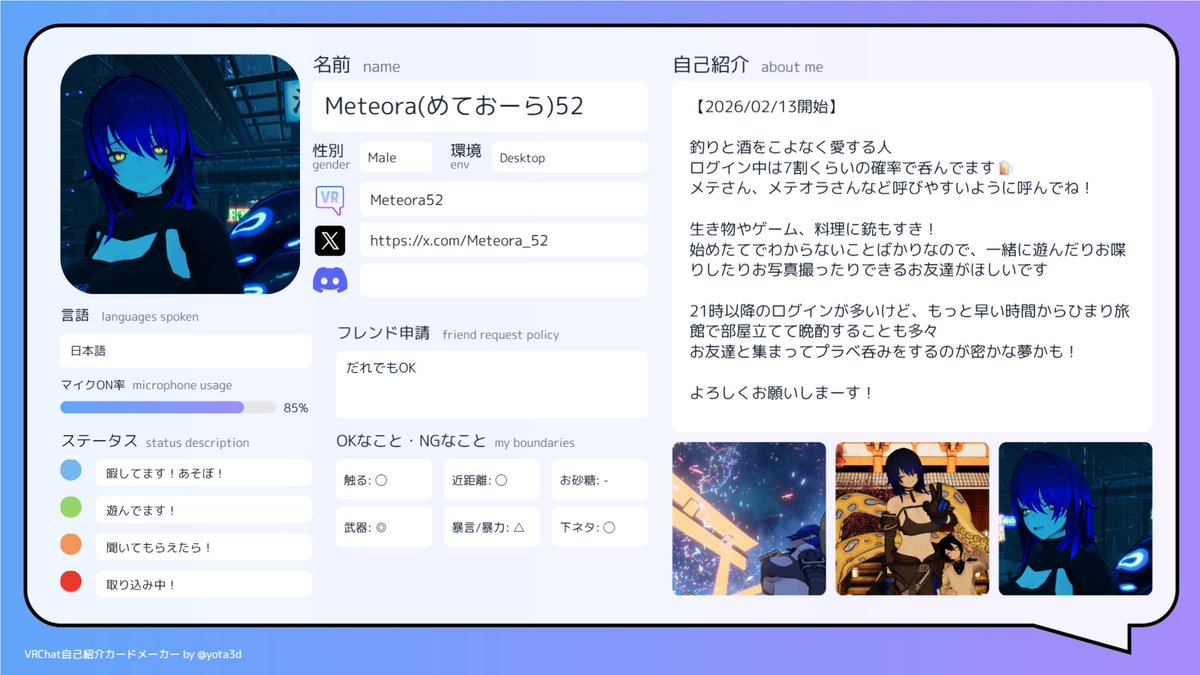The height and width of the screenshot is (675, 1200).
Task: Click the よろしくお願いしまーす！ line
Action: tap(783, 393)
